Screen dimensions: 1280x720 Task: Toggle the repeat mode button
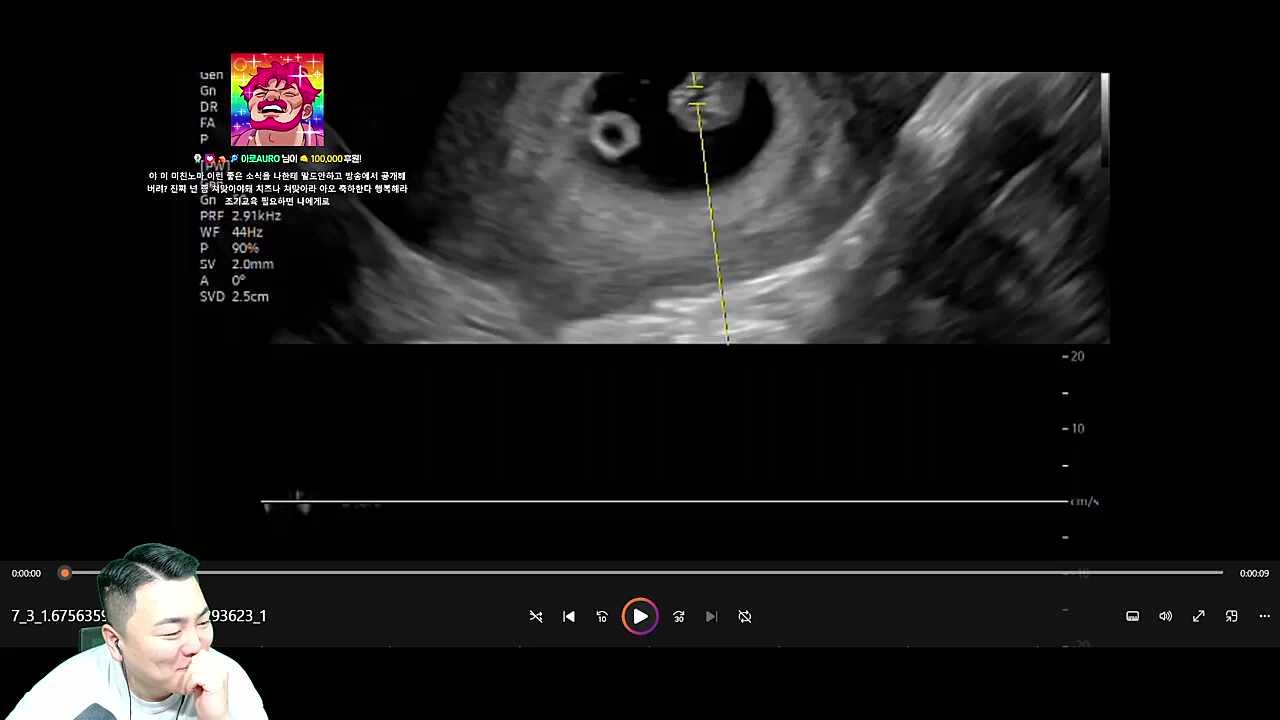pos(745,617)
